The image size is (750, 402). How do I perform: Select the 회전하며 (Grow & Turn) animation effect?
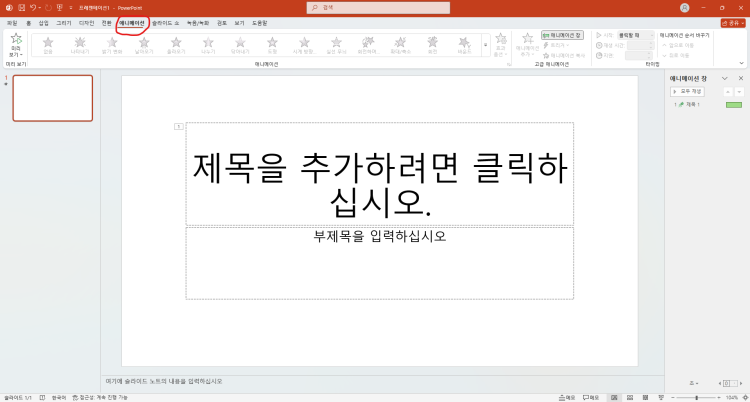point(368,45)
